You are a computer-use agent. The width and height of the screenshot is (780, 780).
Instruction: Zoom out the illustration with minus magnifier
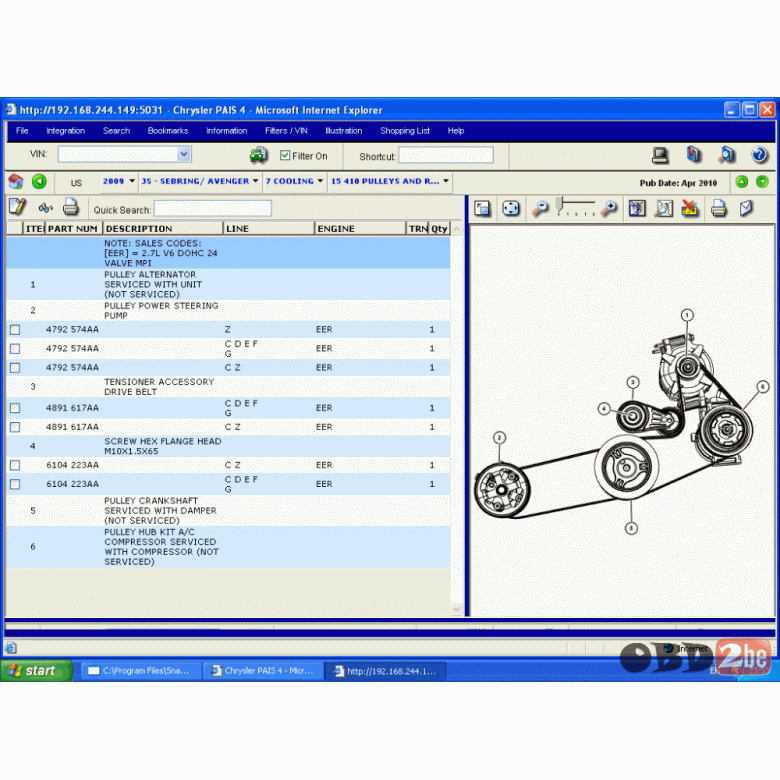click(540, 208)
